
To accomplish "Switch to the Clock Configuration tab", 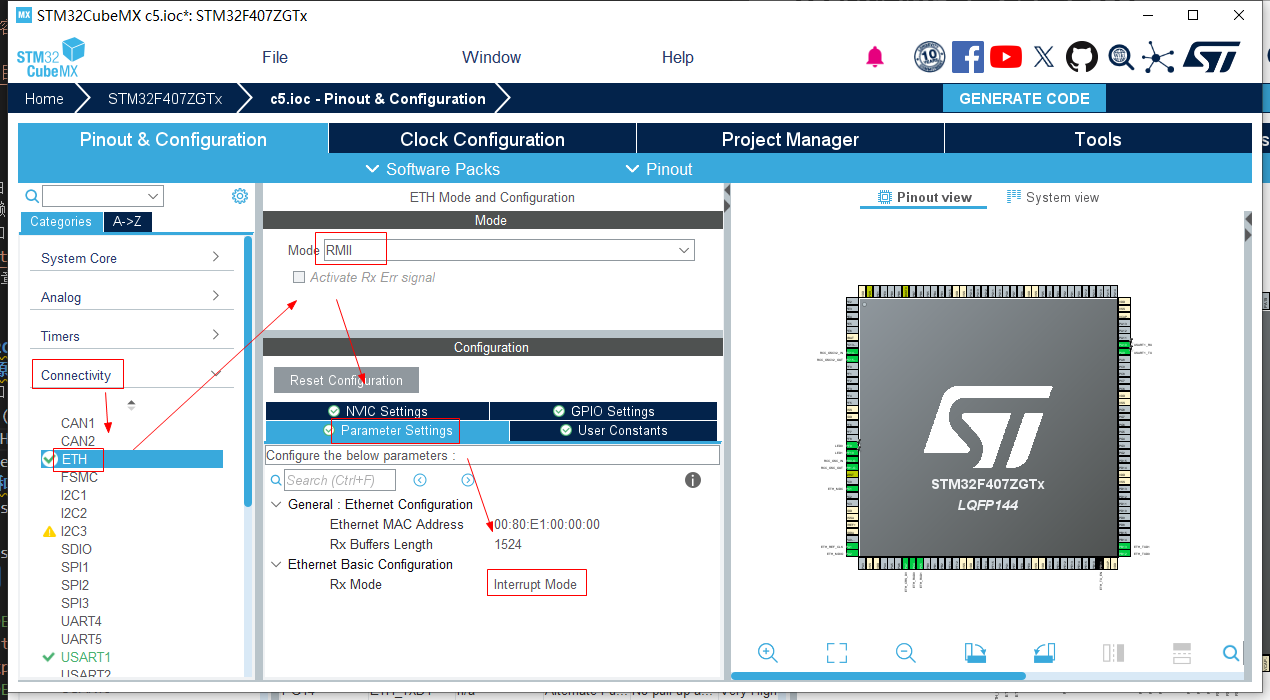I will pos(482,139).
